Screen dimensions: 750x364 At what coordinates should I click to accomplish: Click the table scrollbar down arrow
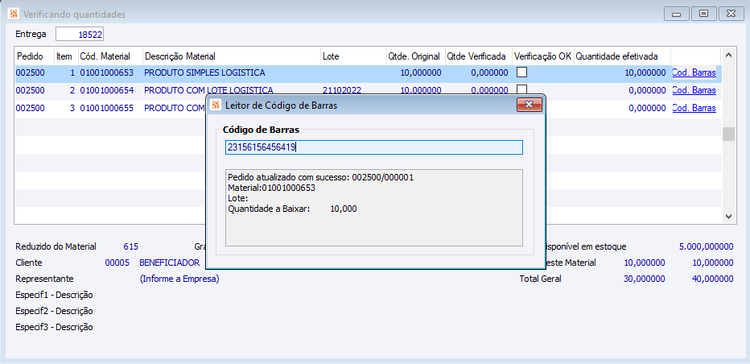pos(728,216)
